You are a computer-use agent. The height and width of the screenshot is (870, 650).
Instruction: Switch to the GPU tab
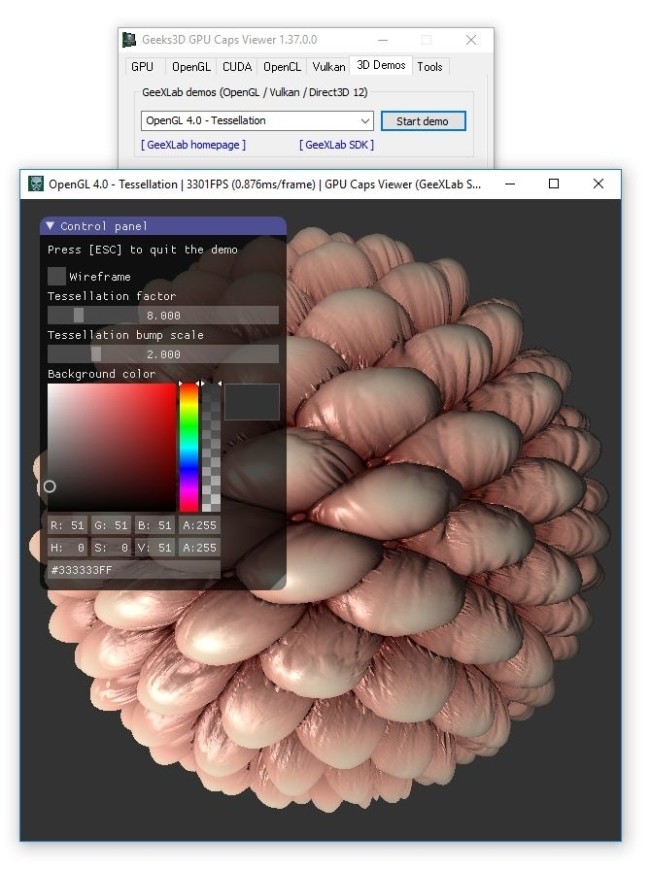142,67
